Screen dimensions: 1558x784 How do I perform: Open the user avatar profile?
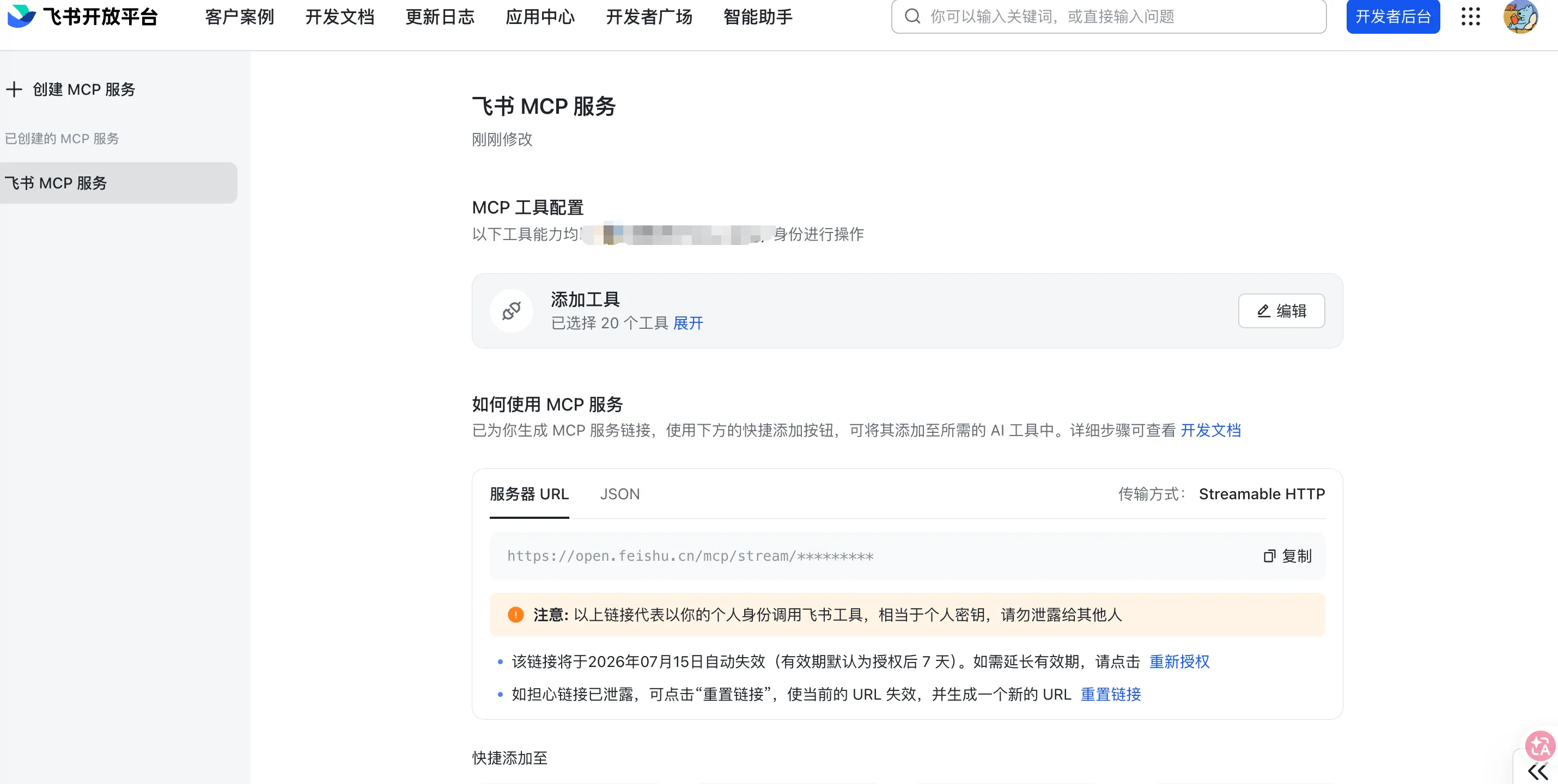1520,16
